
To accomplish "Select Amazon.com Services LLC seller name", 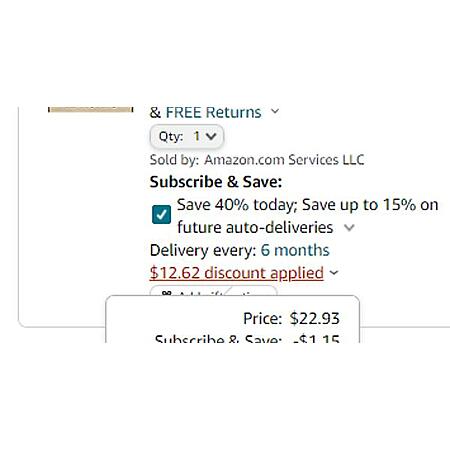I will (x=284, y=160).
